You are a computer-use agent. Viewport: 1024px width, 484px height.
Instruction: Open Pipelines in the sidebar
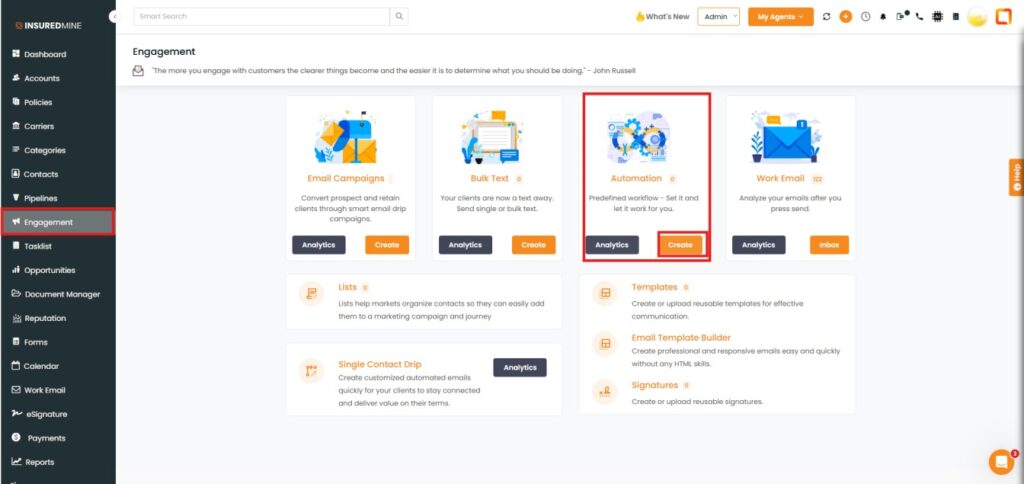click(46, 198)
